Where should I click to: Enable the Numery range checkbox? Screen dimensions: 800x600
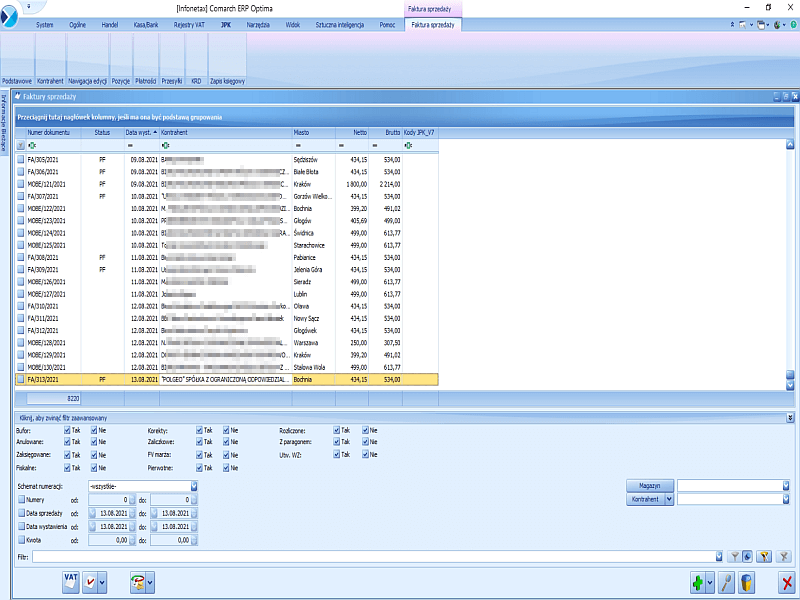point(21,499)
